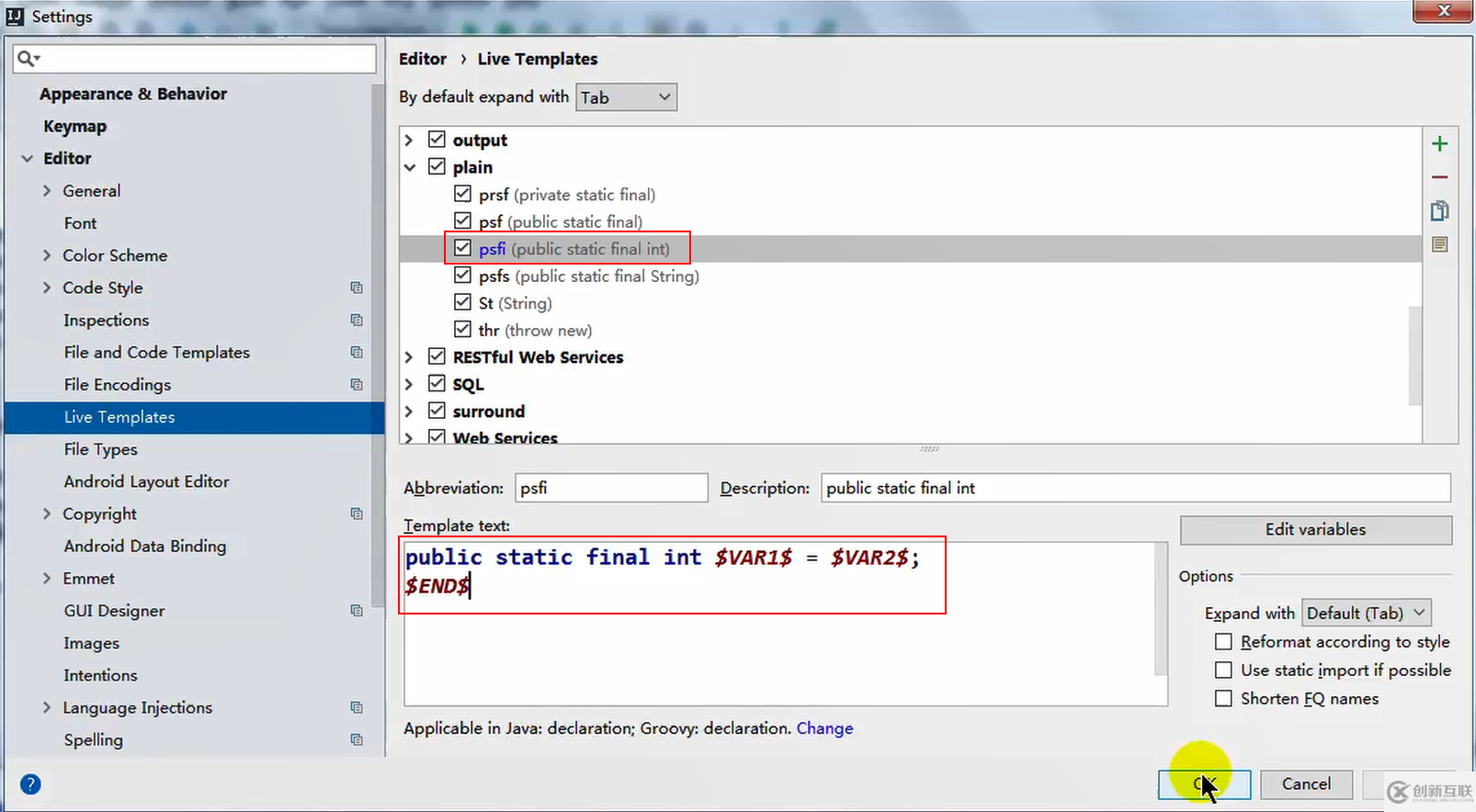This screenshot has width=1476, height=812.
Task: Enable Reformat according to style
Action: (x=1223, y=641)
